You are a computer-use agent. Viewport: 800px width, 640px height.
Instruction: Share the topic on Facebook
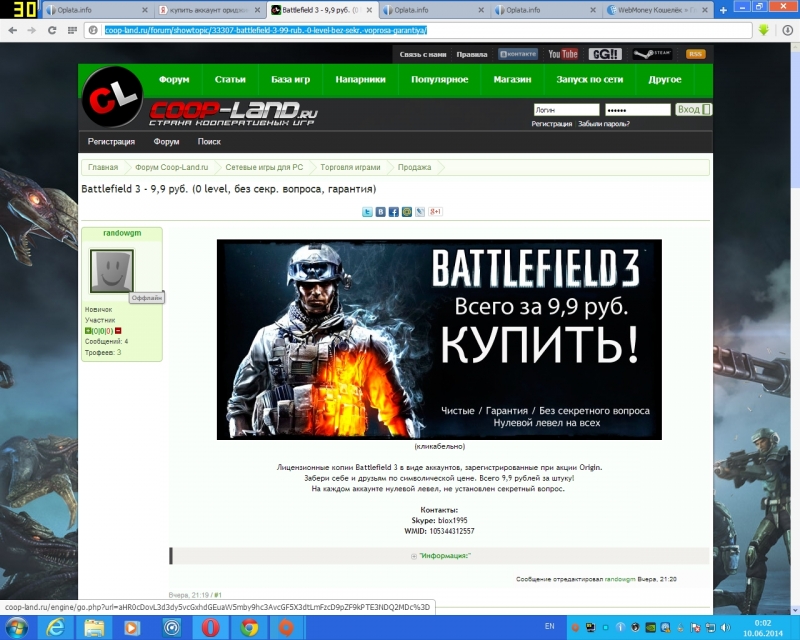(394, 212)
